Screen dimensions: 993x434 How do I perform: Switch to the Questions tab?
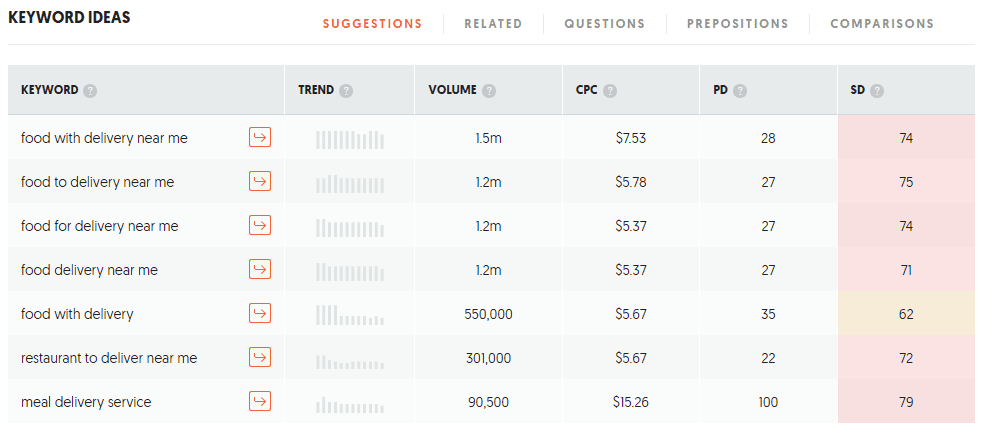[x=605, y=24]
